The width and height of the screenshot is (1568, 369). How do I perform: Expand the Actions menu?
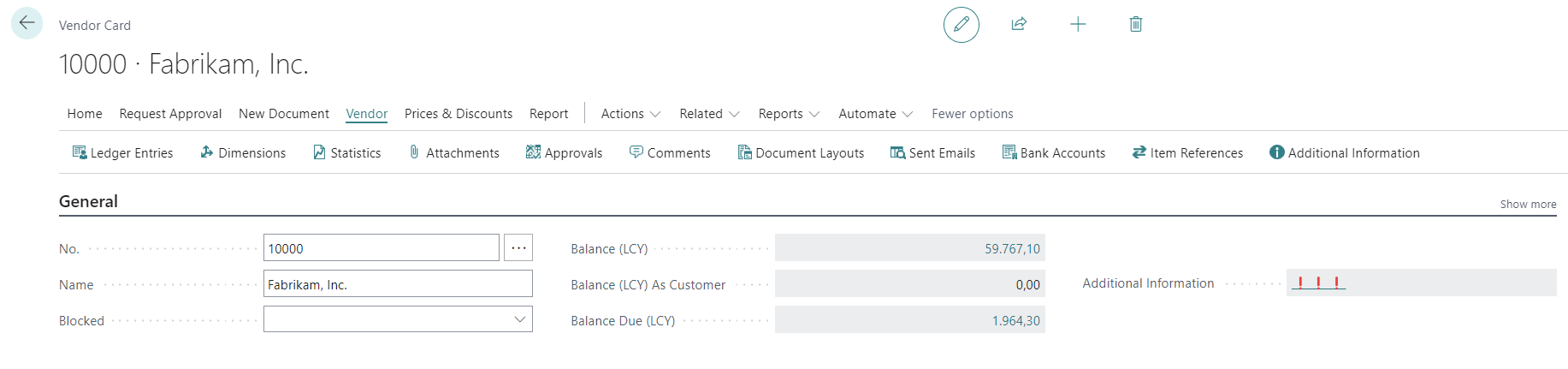(x=630, y=114)
